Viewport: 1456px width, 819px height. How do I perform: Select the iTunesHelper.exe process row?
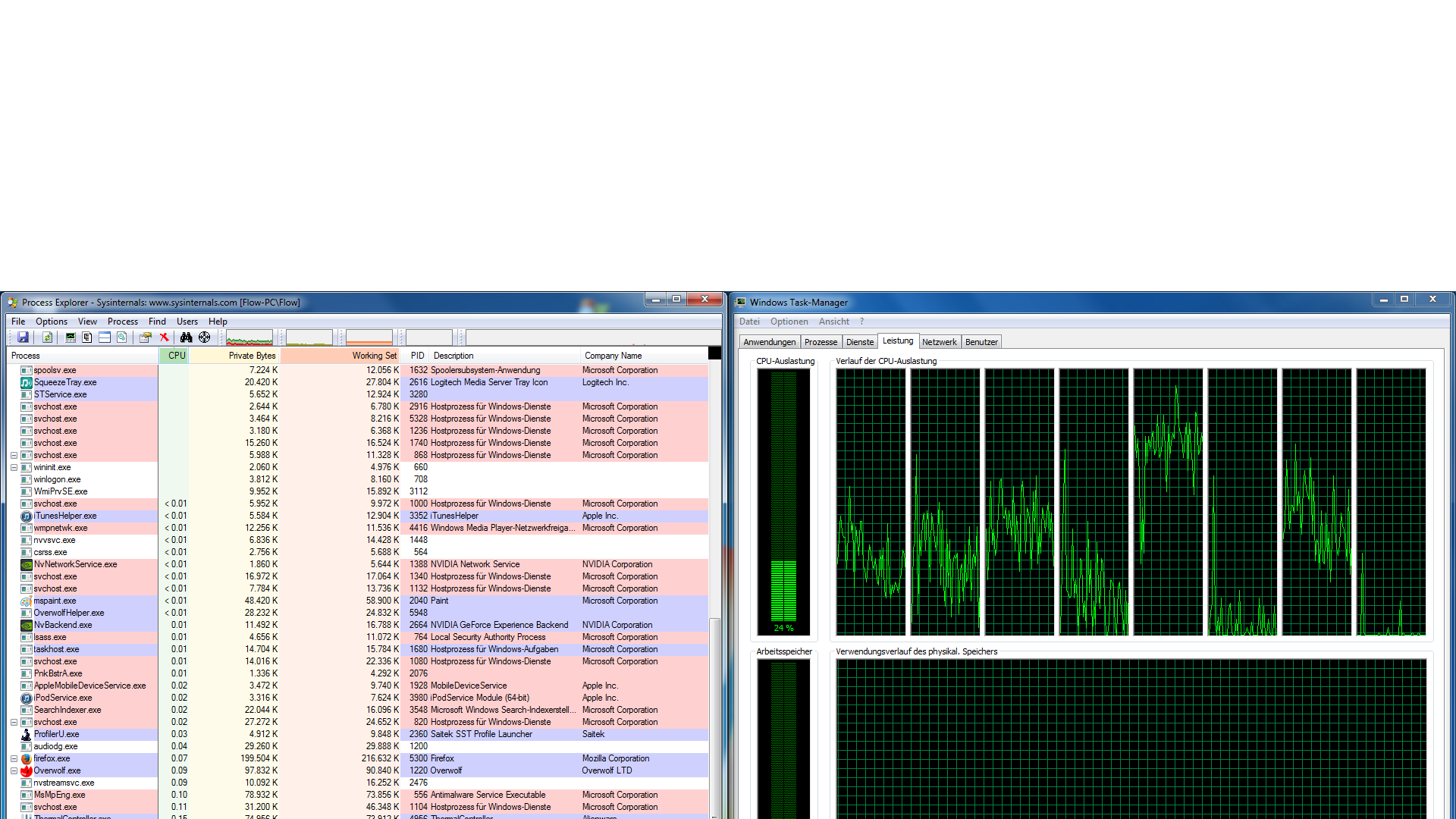65,516
